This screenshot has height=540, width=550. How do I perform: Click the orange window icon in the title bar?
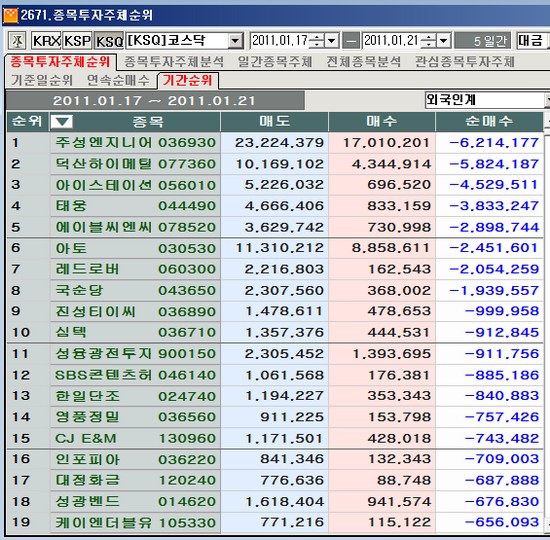pyautogui.click(x=10, y=15)
